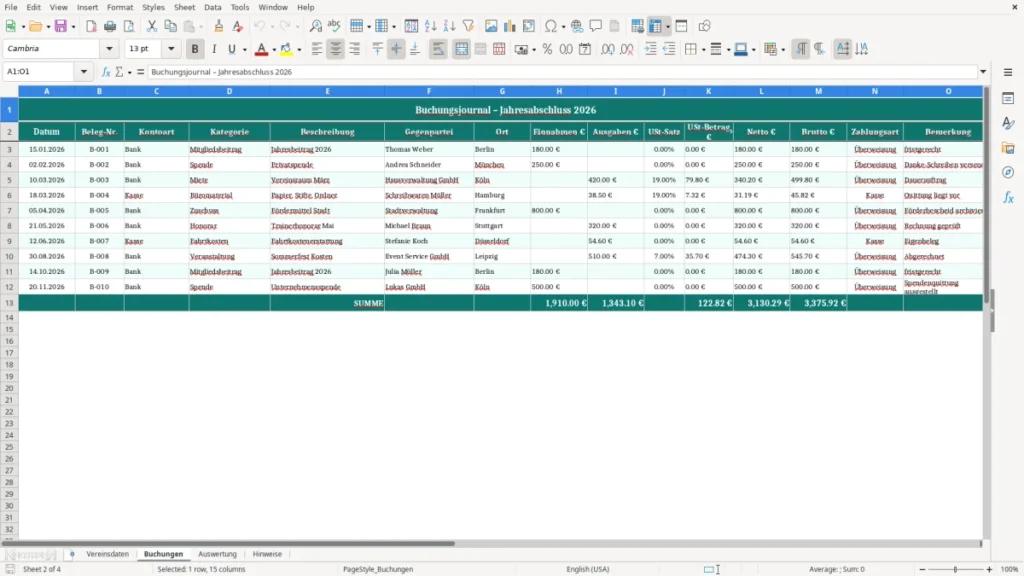The image size is (1024, 576).
Task: Click sidebar settings hamburger button
Action: (x=1008, y=72)
